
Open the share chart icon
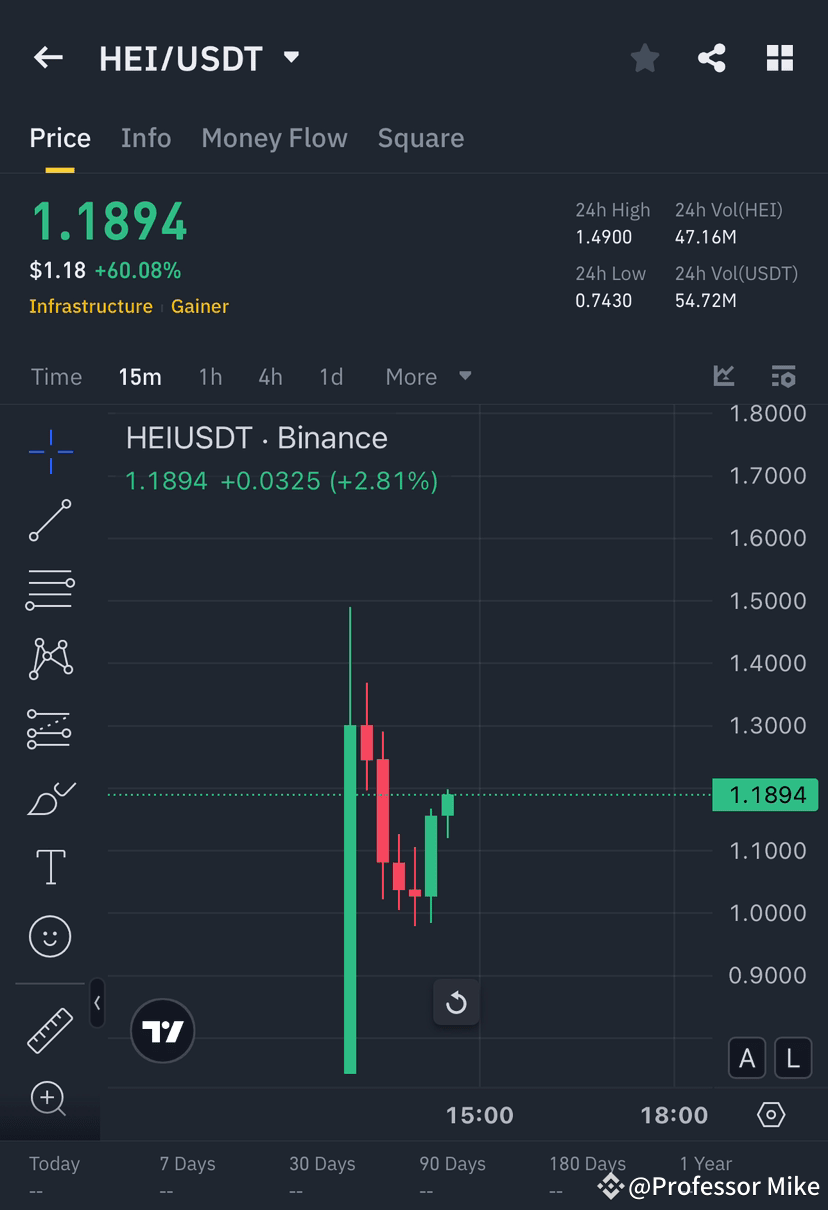click(x=712, y=57)
